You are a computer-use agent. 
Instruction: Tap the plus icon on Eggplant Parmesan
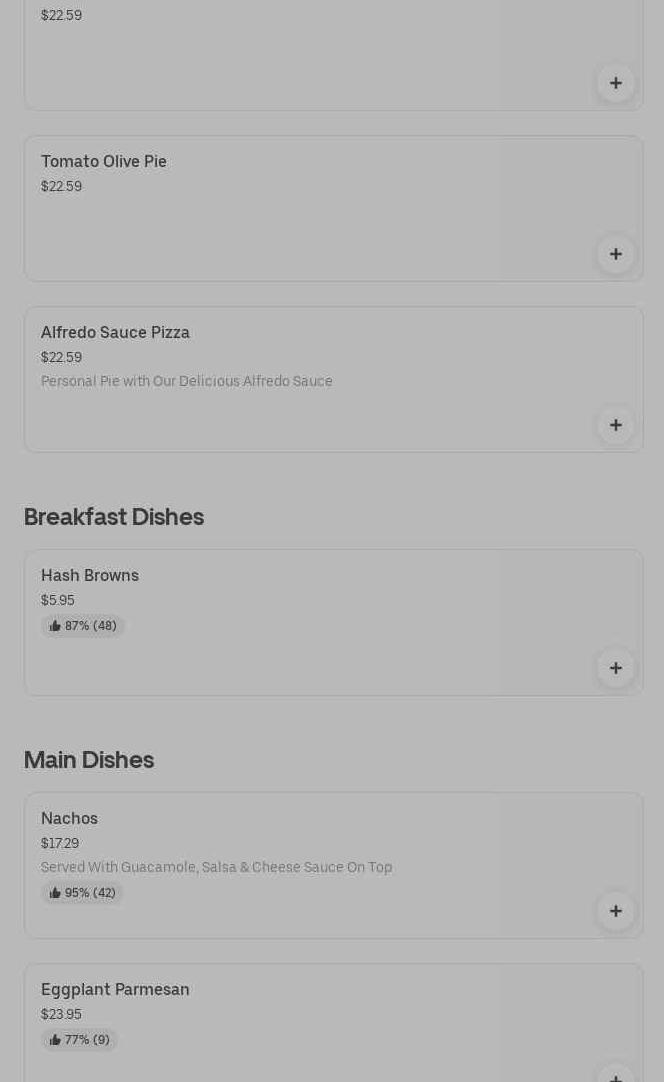pyautogui.click(x=615, y=1074)
